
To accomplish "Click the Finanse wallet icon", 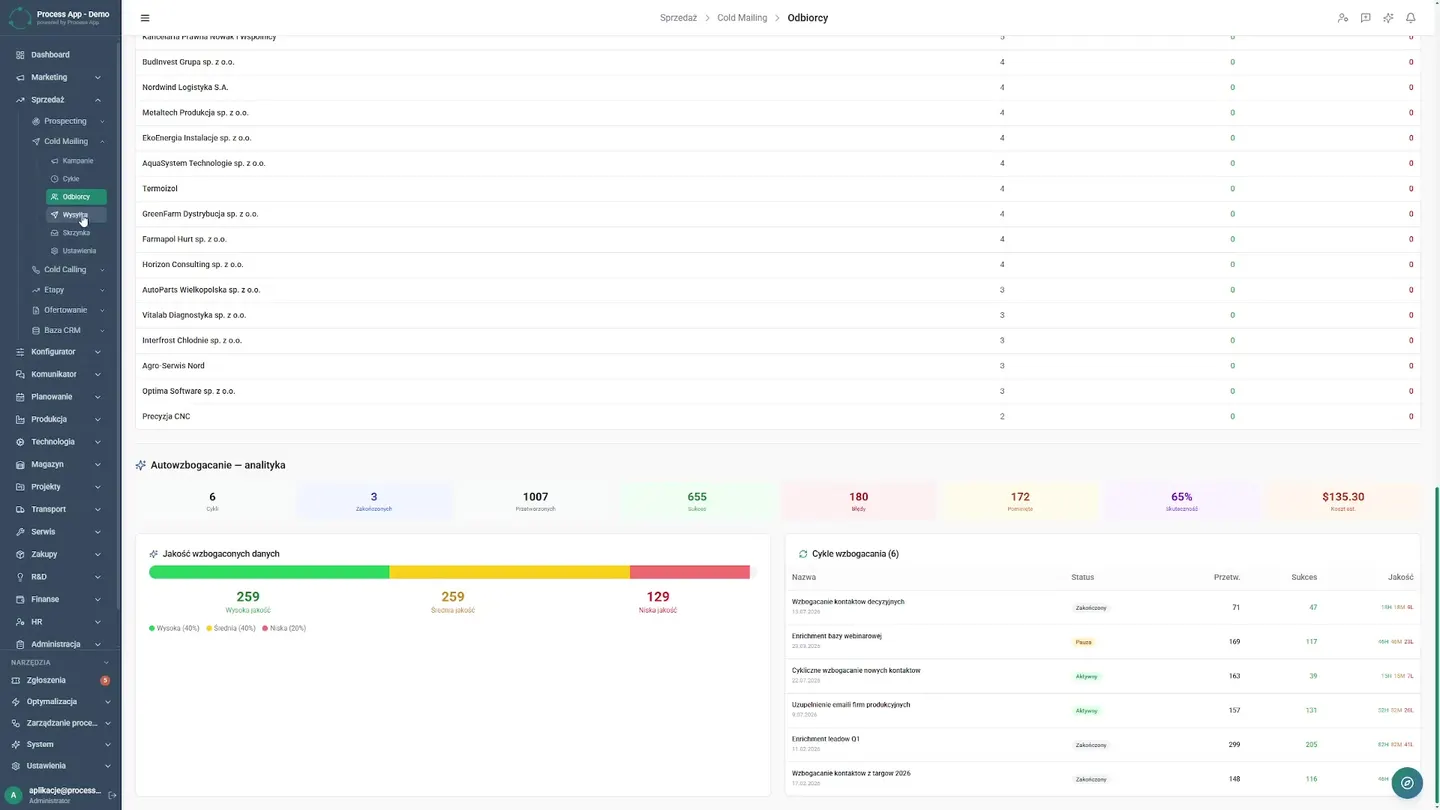I will (x=20, y=599).
